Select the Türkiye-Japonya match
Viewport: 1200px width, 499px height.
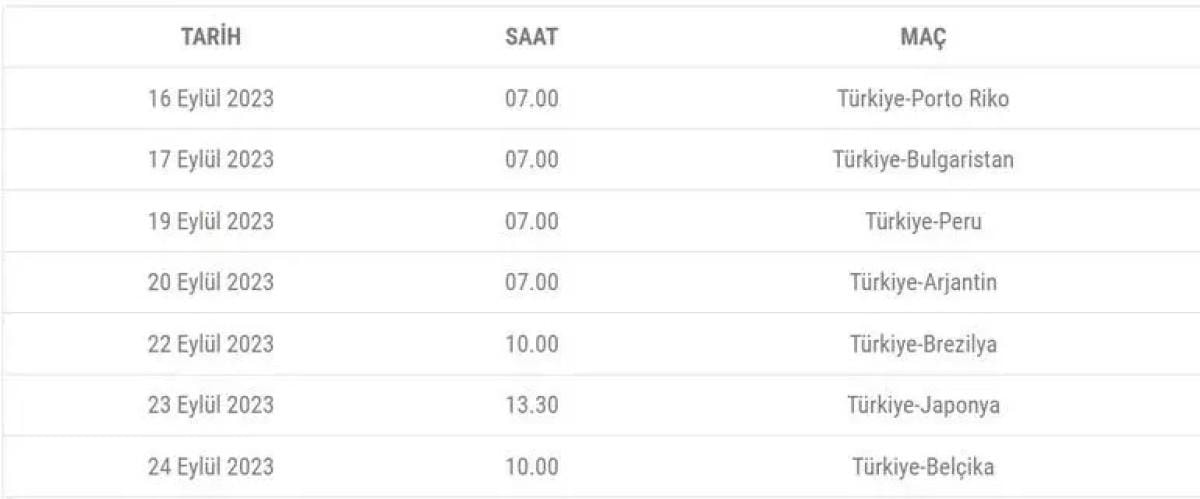923,405
